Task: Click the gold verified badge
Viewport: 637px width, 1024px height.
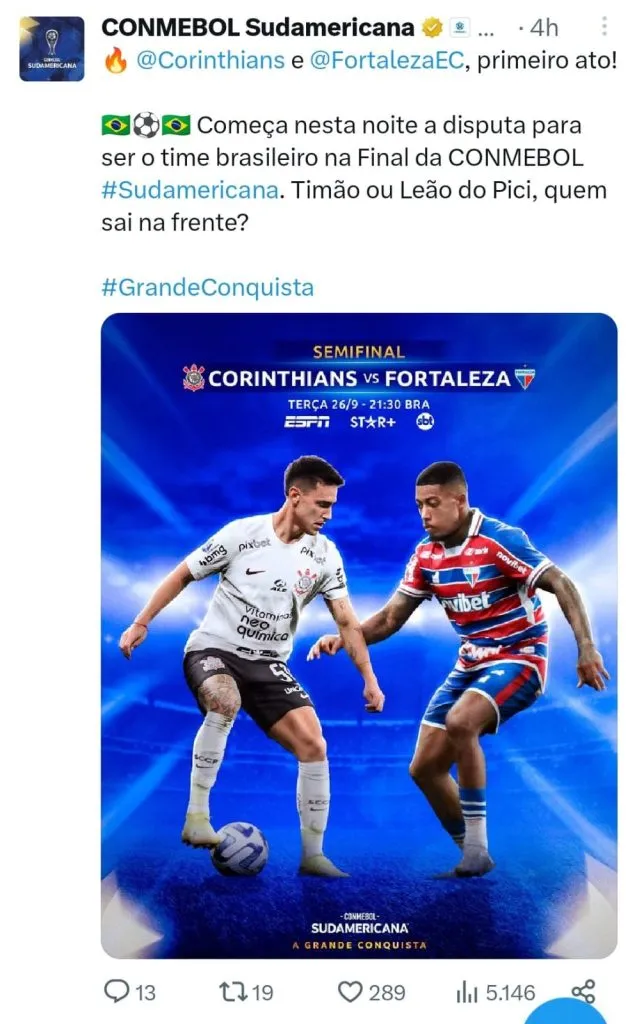Action: coord(433,28)
